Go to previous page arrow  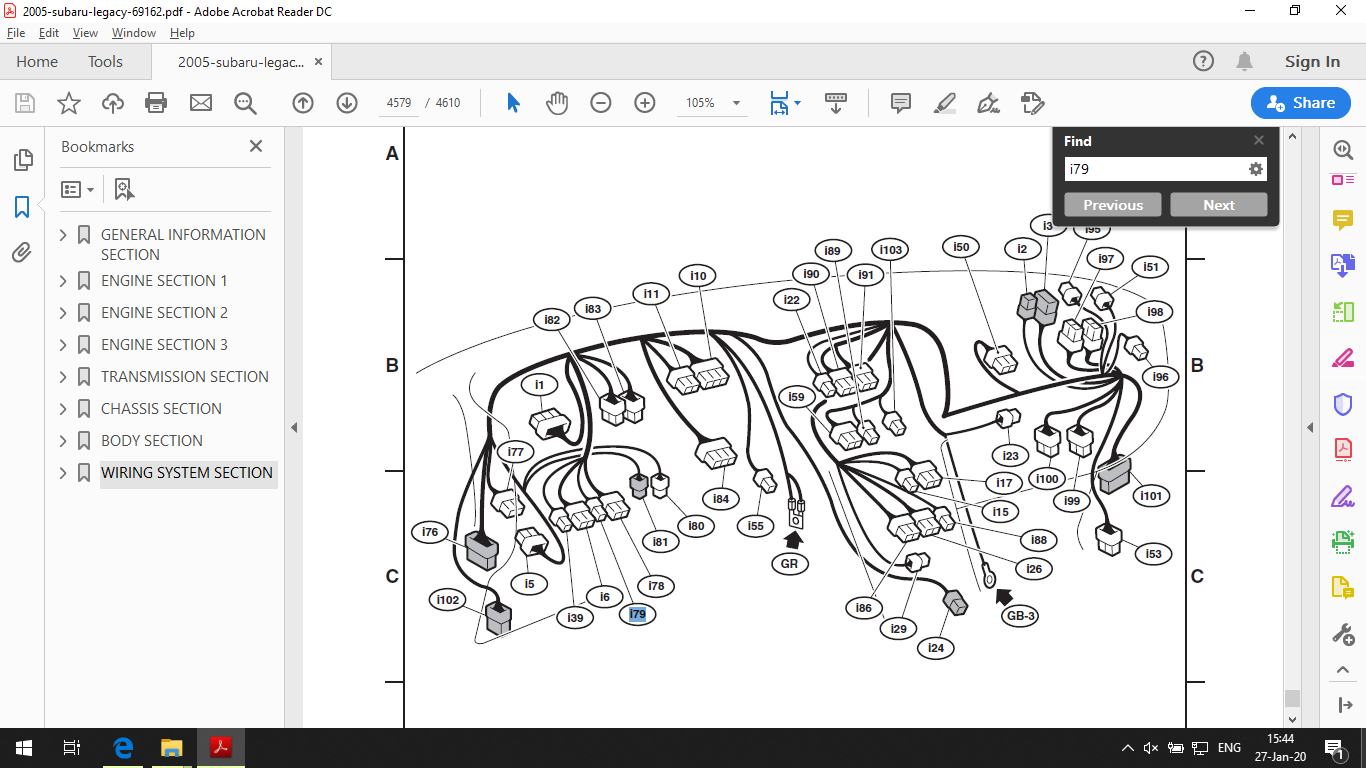pyautogui.click(x=303, y=103)
